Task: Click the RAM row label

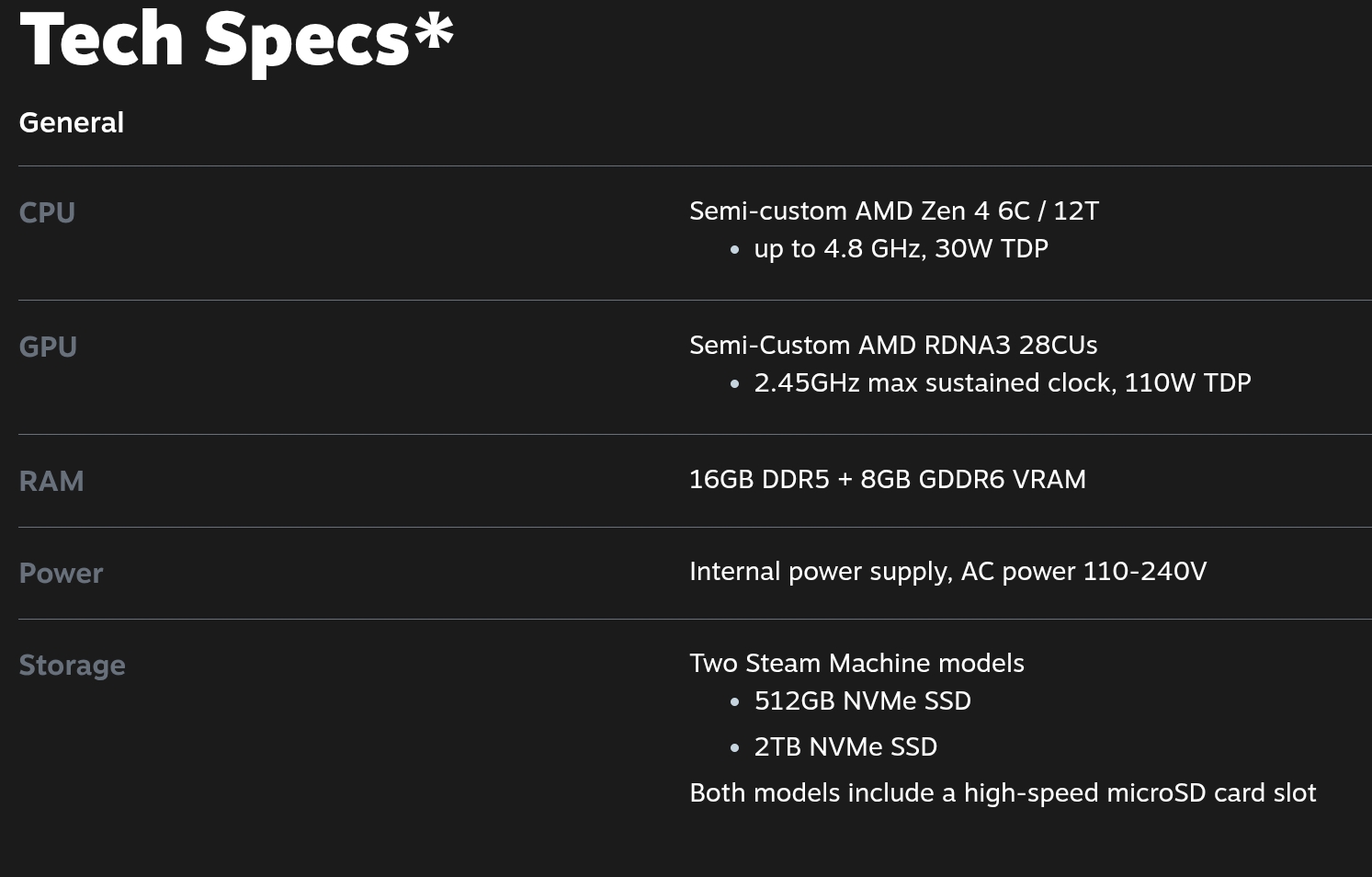Action: 51,481
